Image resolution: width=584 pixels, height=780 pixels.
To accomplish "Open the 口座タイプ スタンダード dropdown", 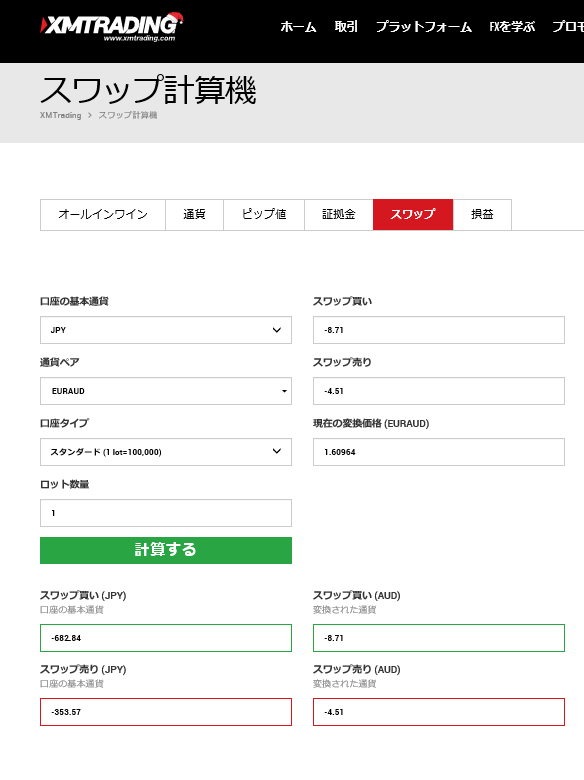I will point(166,452).
